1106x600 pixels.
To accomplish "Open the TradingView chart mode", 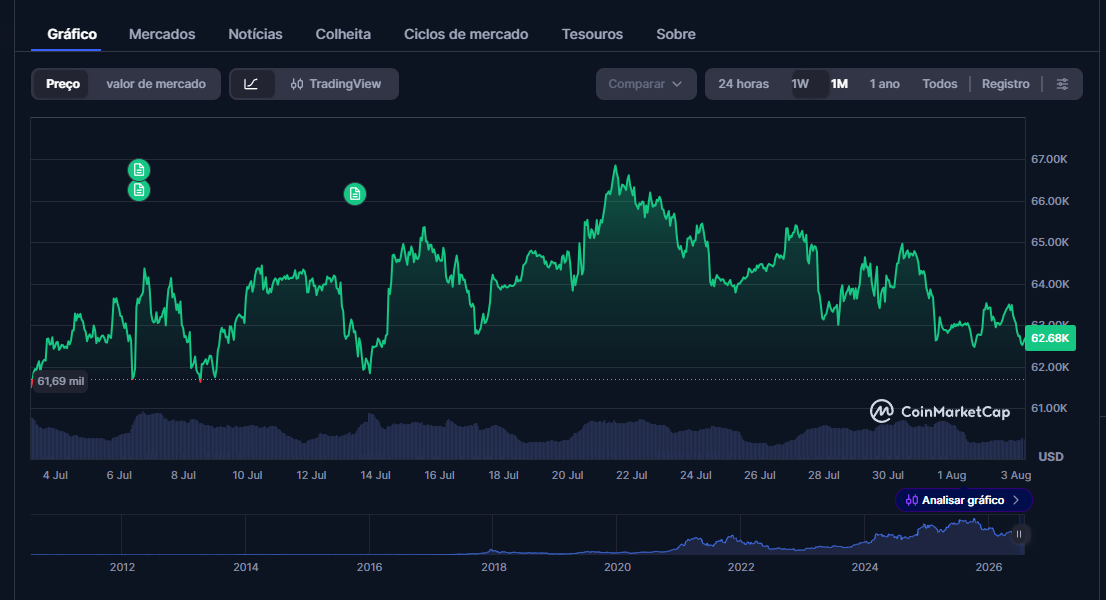I will coord(336,84).
